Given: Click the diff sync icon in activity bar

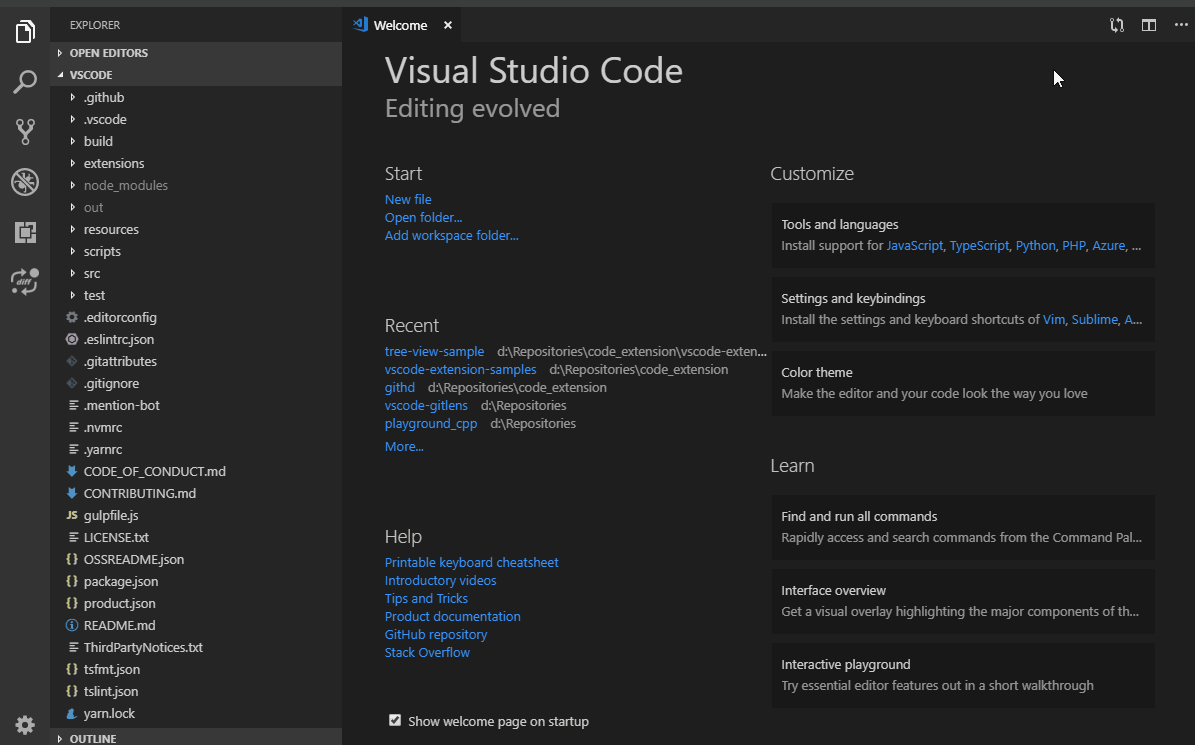Looking at the screenshot, I should pos(25,282).
